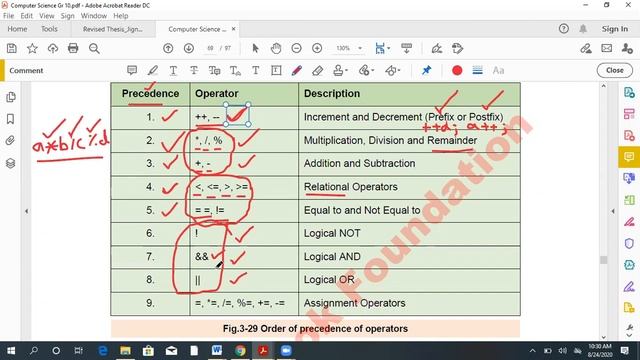640x360 pixels.
Task: Click the volume speaker tray icon
Action: click(x=562, y=351)
